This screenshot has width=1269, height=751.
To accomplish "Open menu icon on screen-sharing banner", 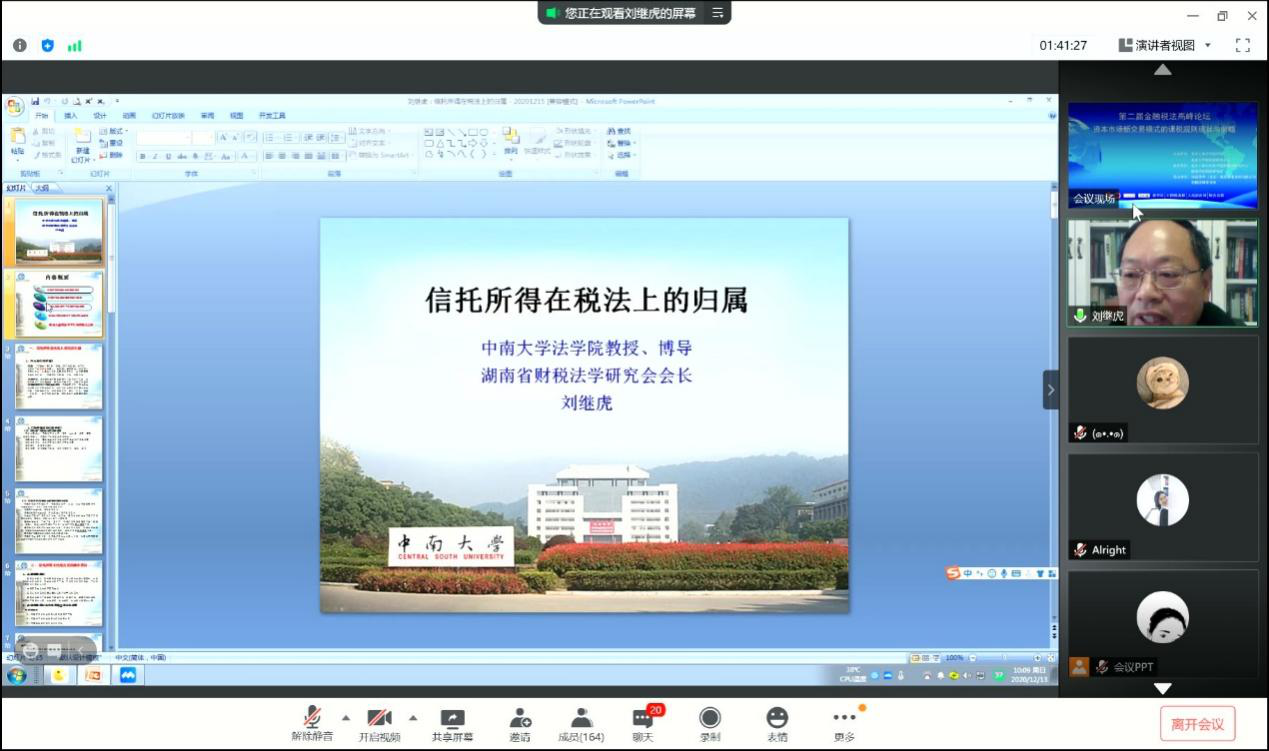I will point(717,13).
